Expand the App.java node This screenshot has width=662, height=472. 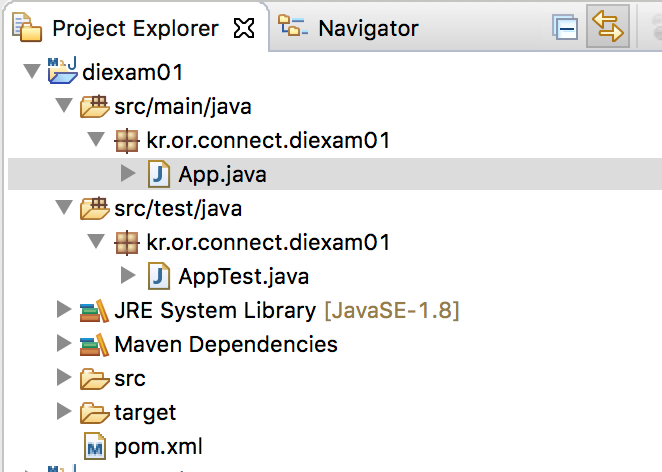click(128, 173)
